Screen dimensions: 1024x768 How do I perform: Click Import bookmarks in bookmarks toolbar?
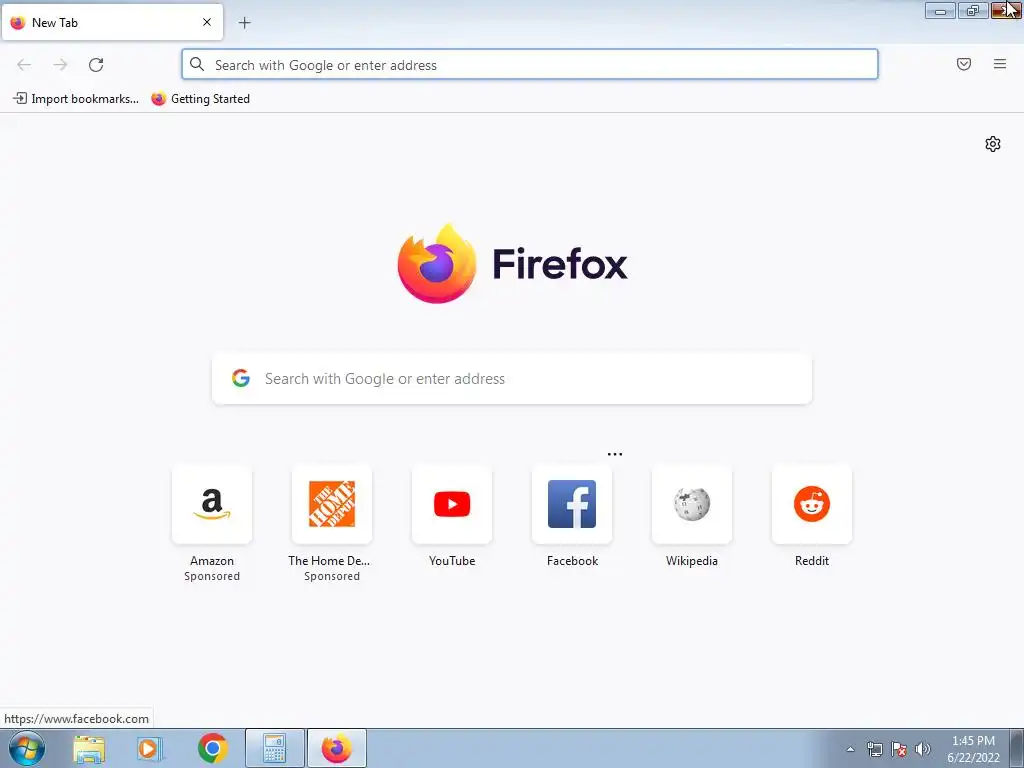[76, 99]
